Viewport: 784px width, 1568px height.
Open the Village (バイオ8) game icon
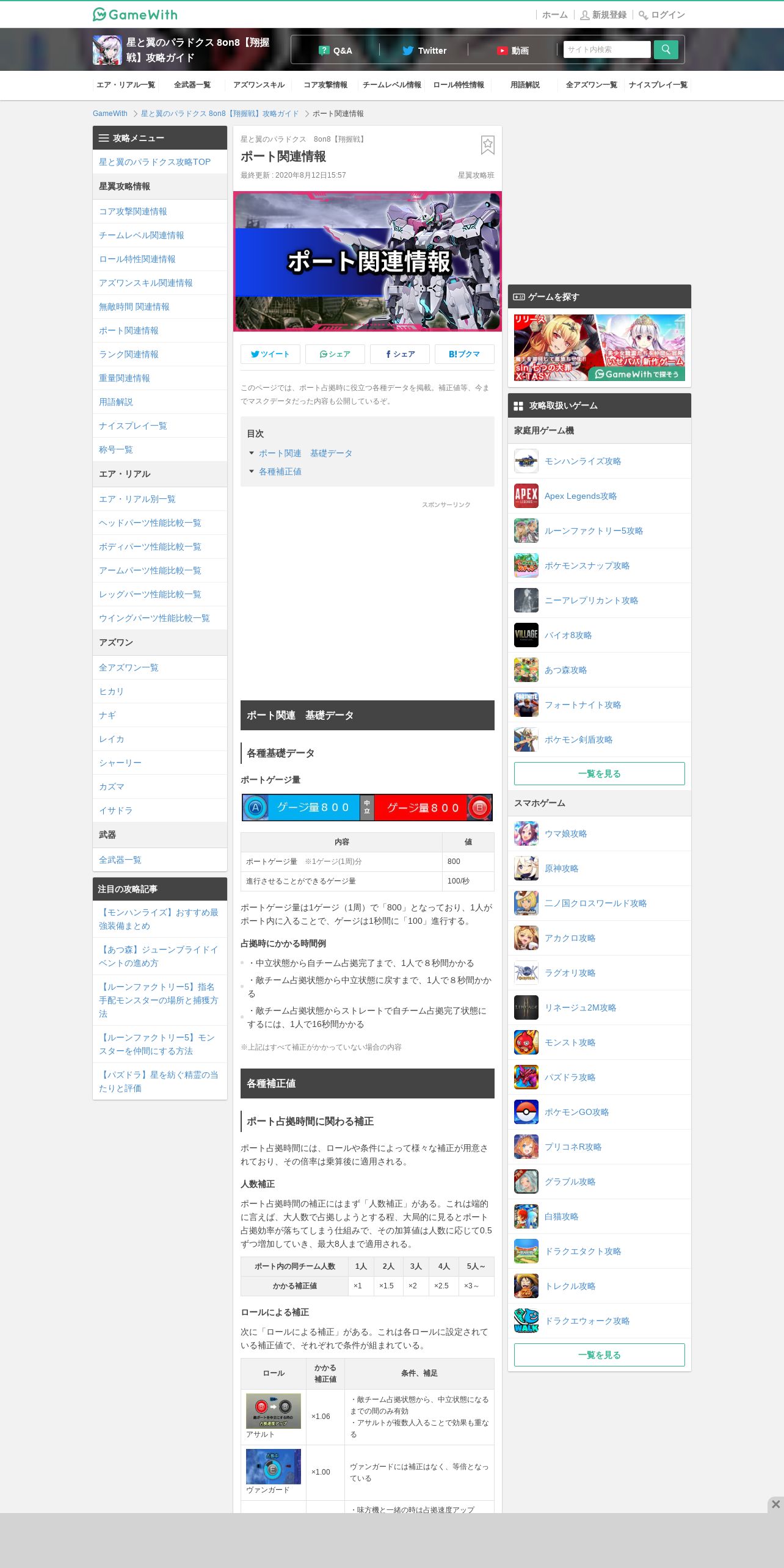coord(526,635)
